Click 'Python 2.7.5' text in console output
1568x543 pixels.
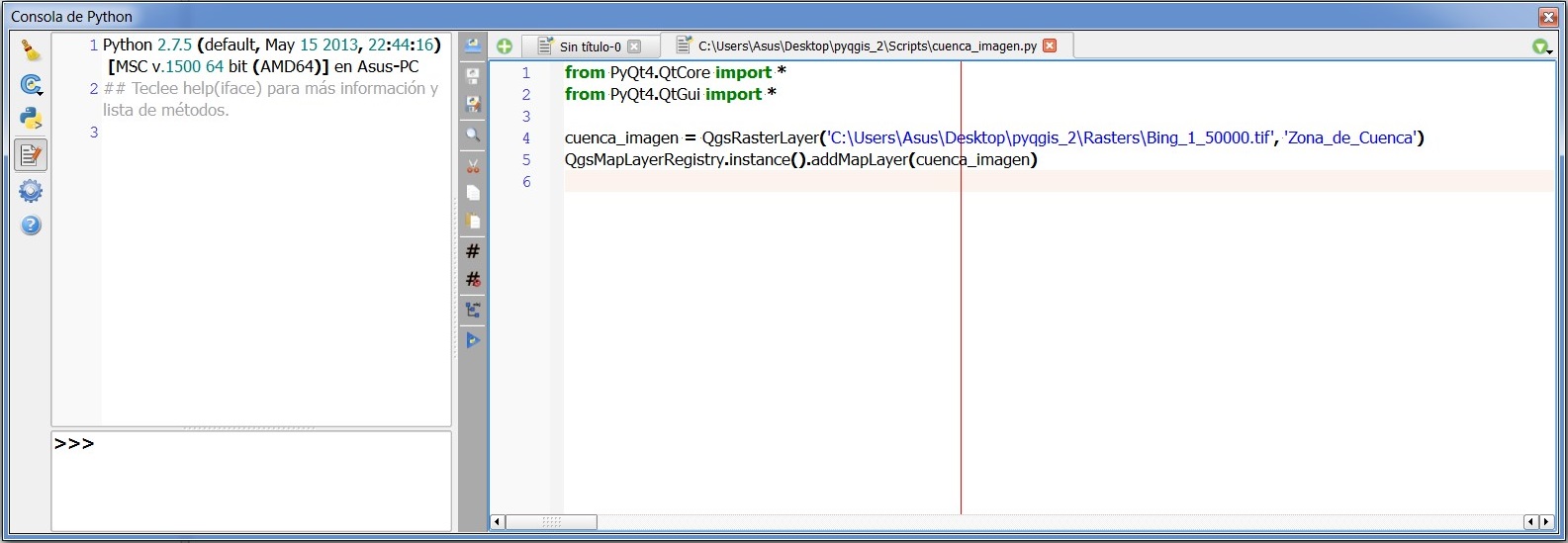pos(147,45)
